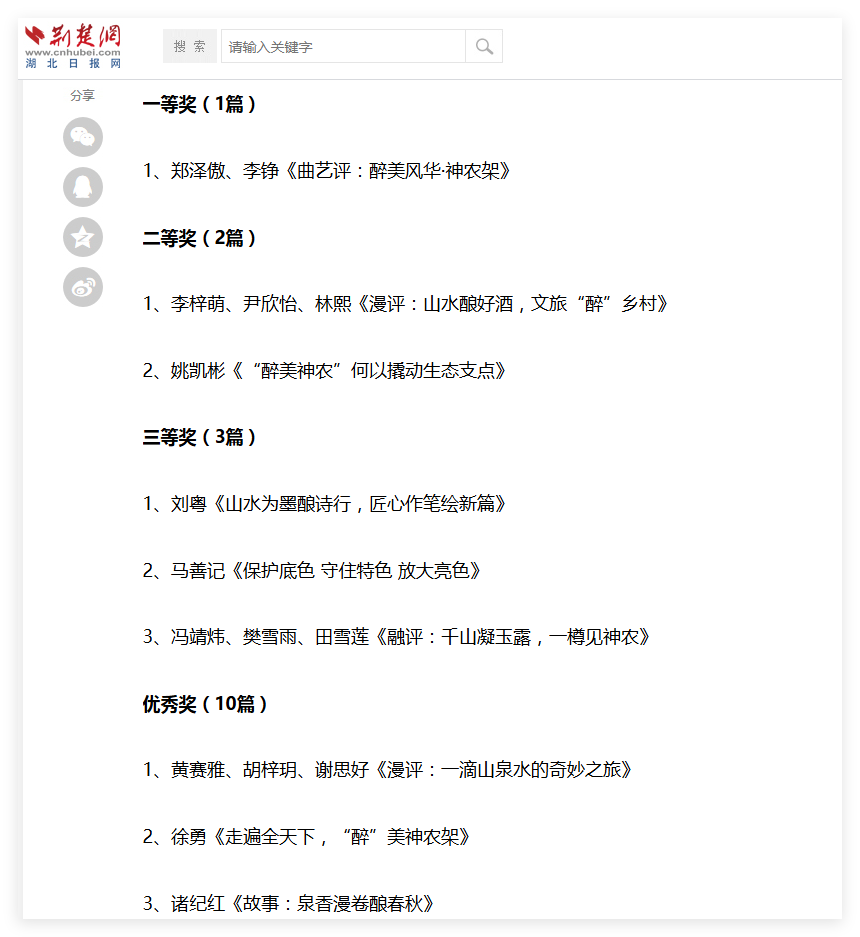Open the 荆楚网 logo homepage link
Image resolution: width=860 pixels, height=937 pixels.
coord(73,46)
